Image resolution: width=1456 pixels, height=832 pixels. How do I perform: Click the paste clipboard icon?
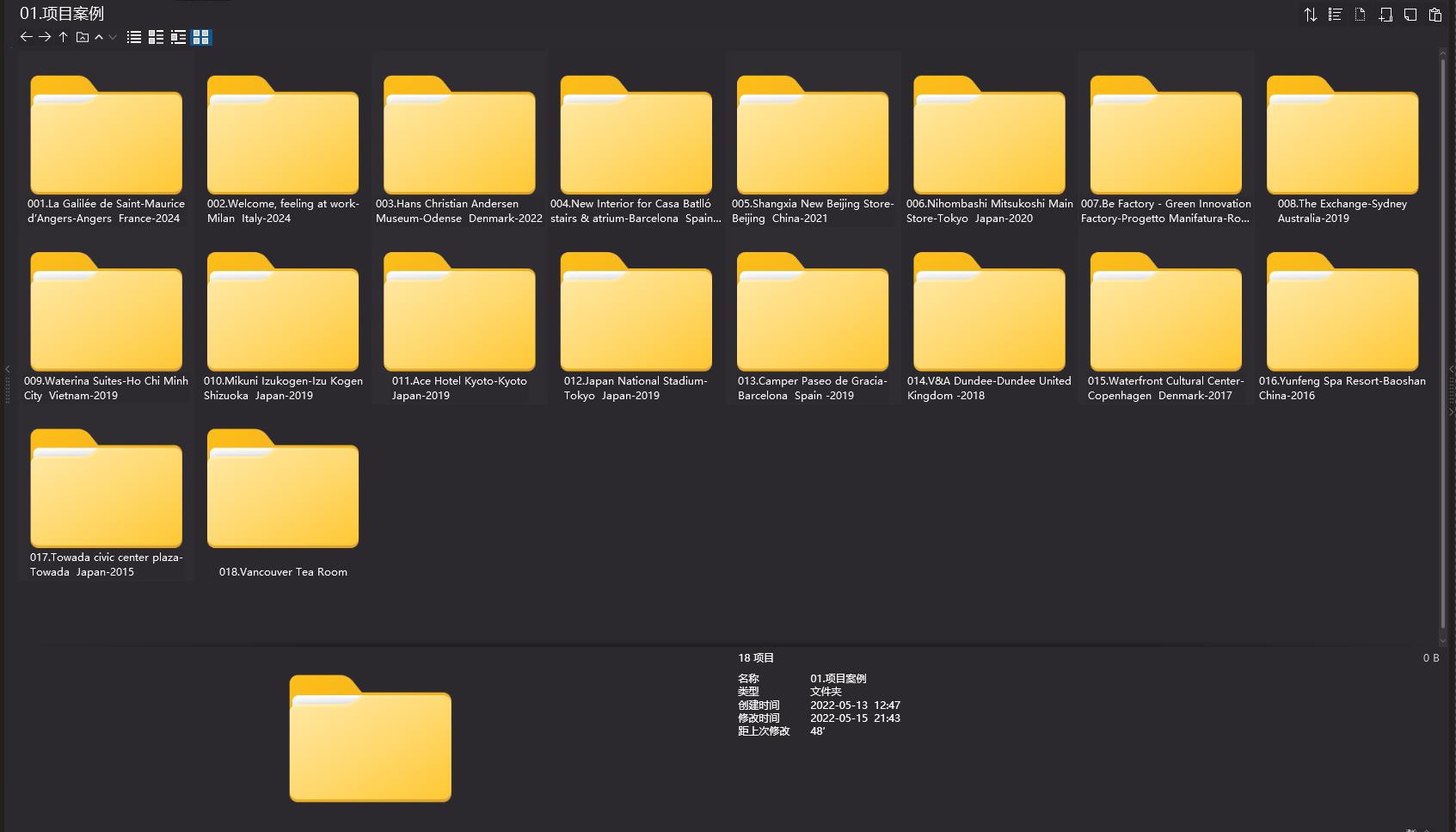[1435, 15]
